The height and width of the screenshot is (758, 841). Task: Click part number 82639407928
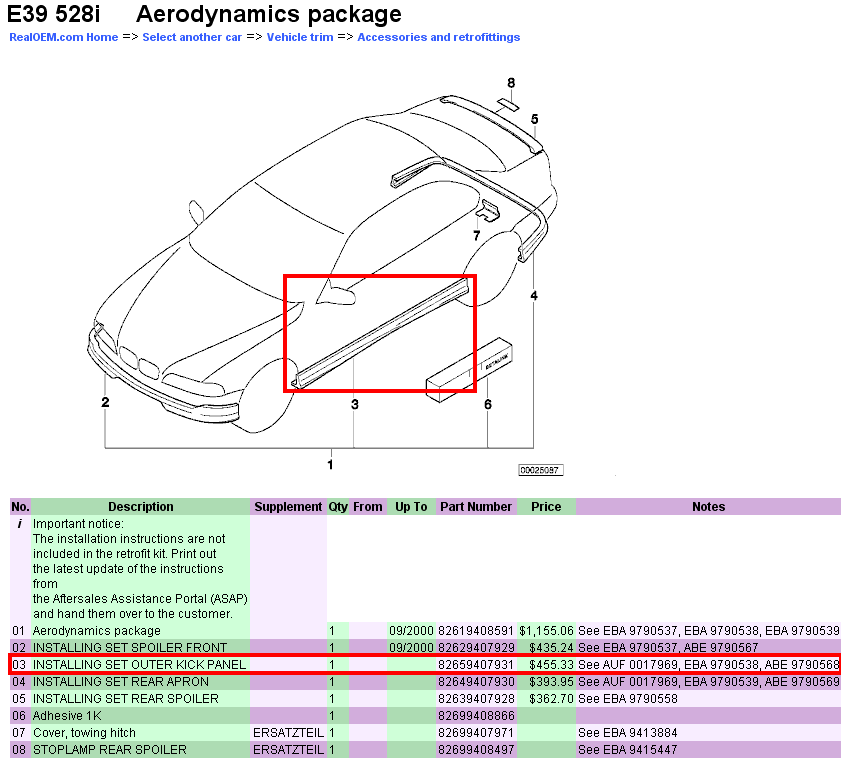(x=476, y=699)
